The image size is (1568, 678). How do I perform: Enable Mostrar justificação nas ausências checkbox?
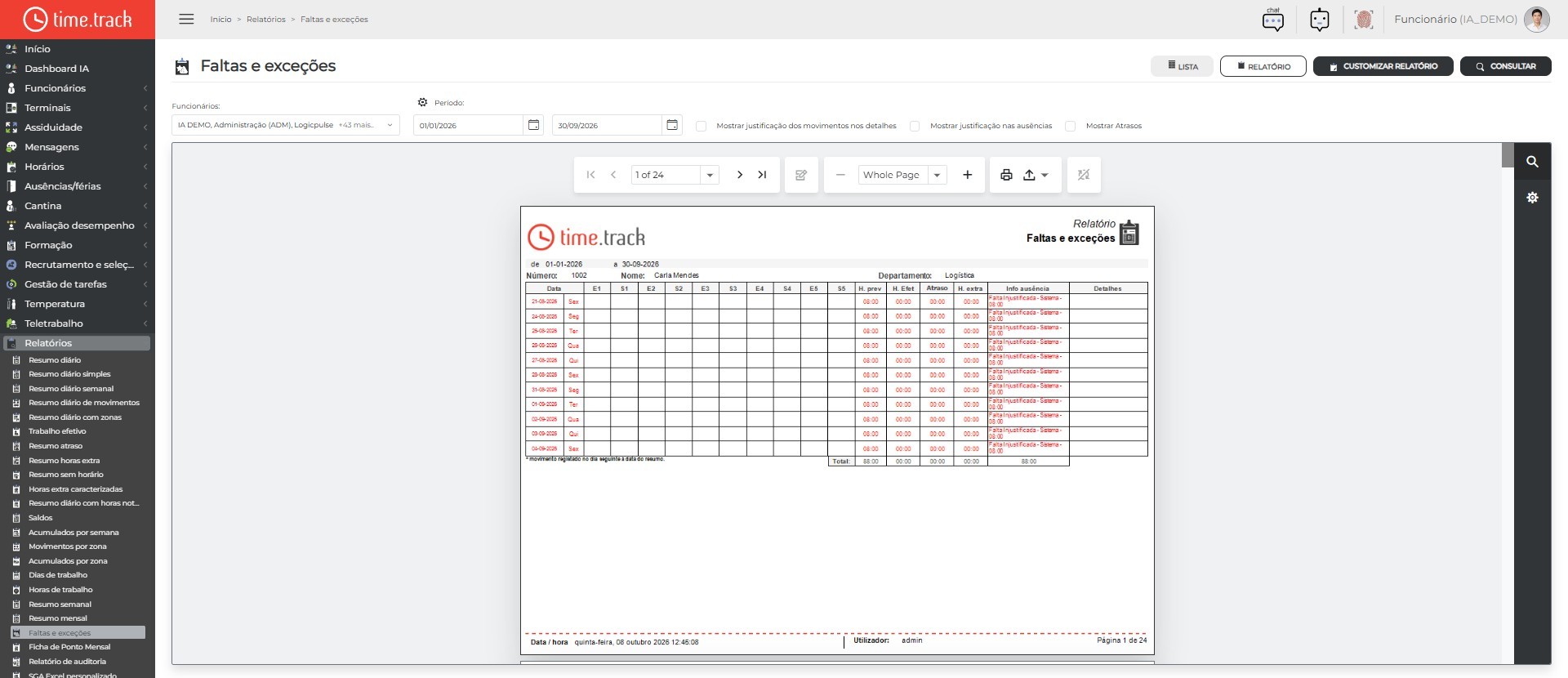click(915, 126)
